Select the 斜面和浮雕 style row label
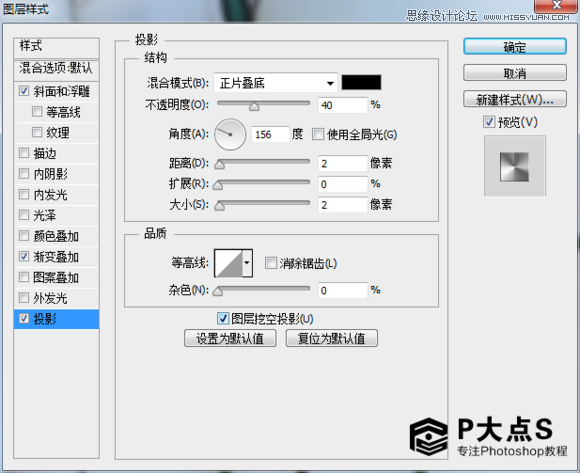This screenshot has width=580, height=473. click(x=62, y=91)
